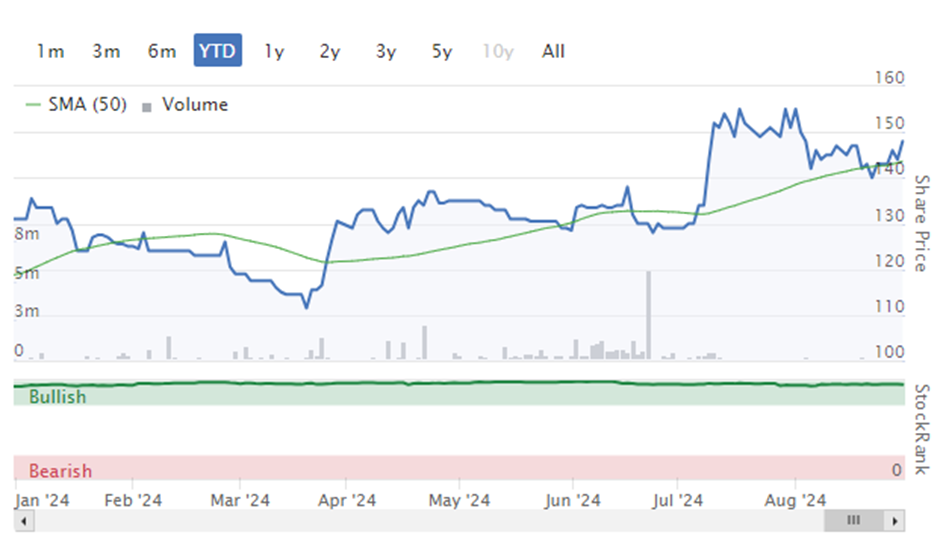This screenshot has width=940, height=538.
Task: Click the 100 price axis value
Action: (x=889, y=352)
